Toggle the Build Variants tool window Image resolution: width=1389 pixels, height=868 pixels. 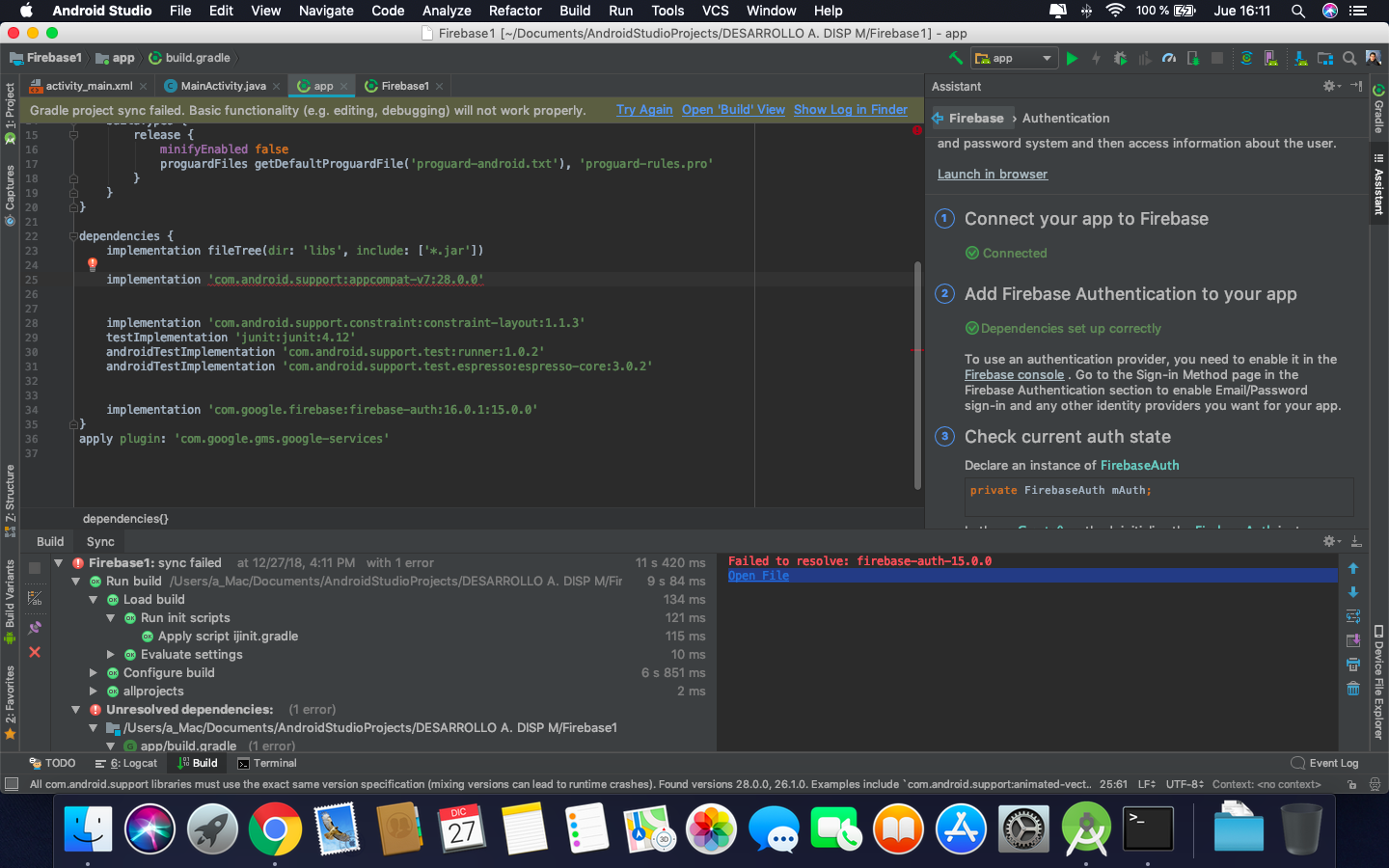pos(10,602)
